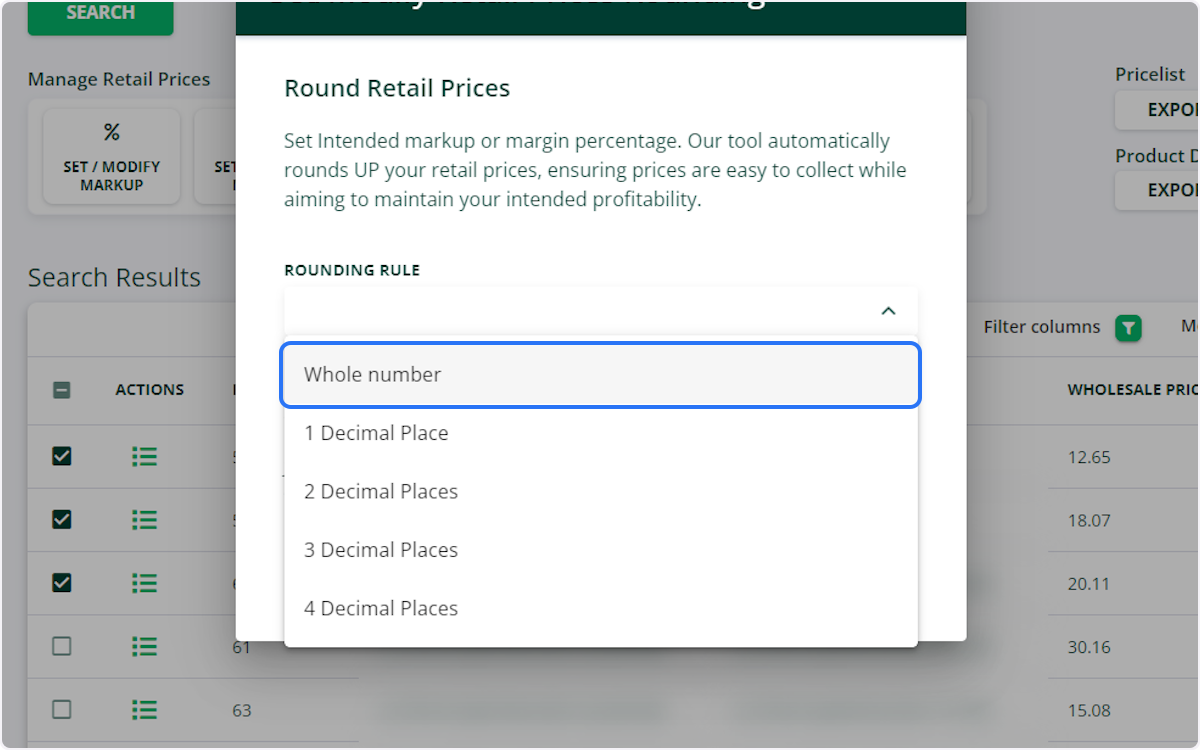
Task: Click the green Filter columns funnel icon
Action: coord(1128,327)
